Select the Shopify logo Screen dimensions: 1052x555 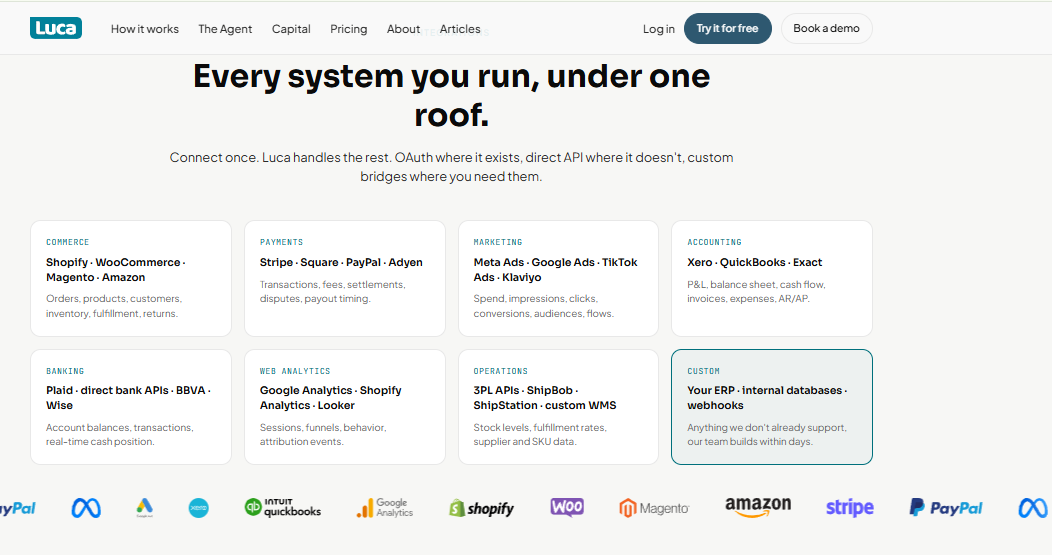pyautogui.click(x=481, y=508)
